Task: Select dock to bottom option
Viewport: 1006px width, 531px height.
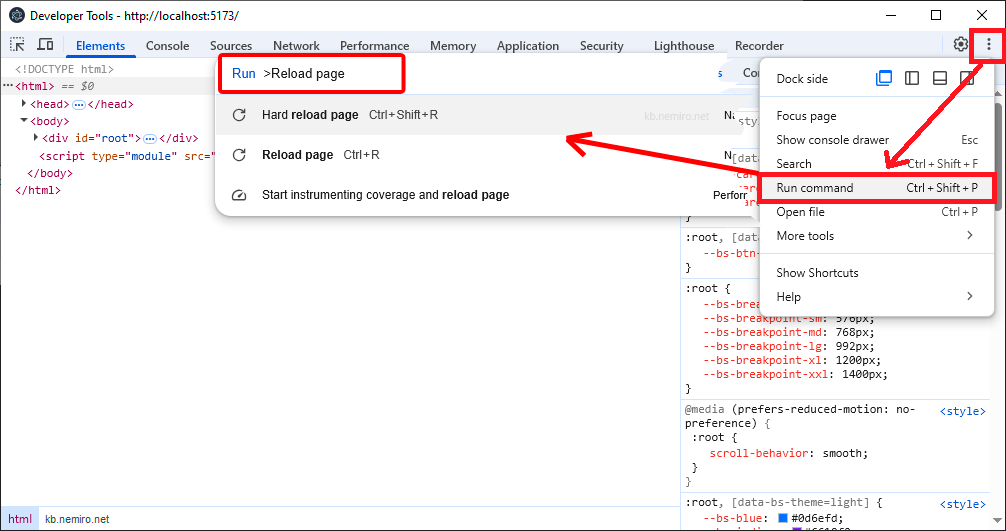Action: [x=940, y=79]
